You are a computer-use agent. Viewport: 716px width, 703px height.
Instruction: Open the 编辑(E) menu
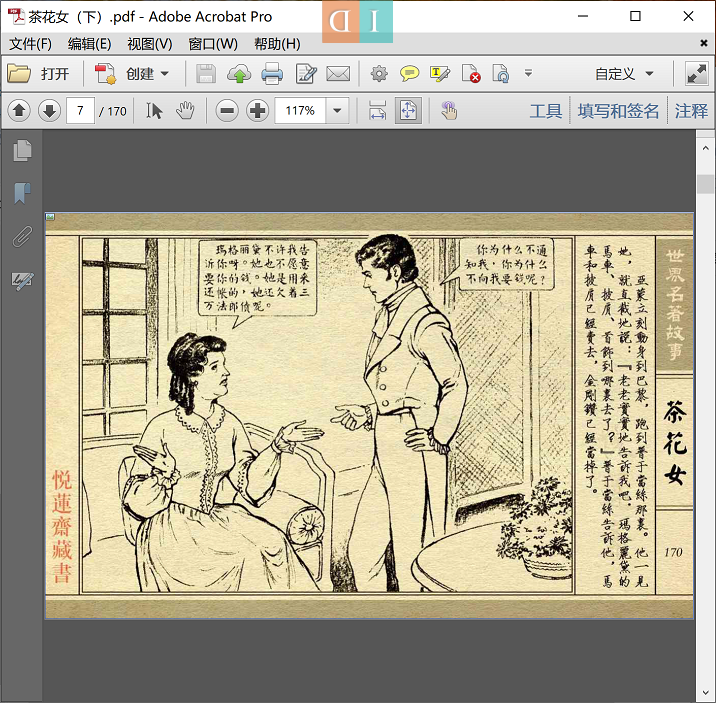pyautogui.click(x=89, y=44)
